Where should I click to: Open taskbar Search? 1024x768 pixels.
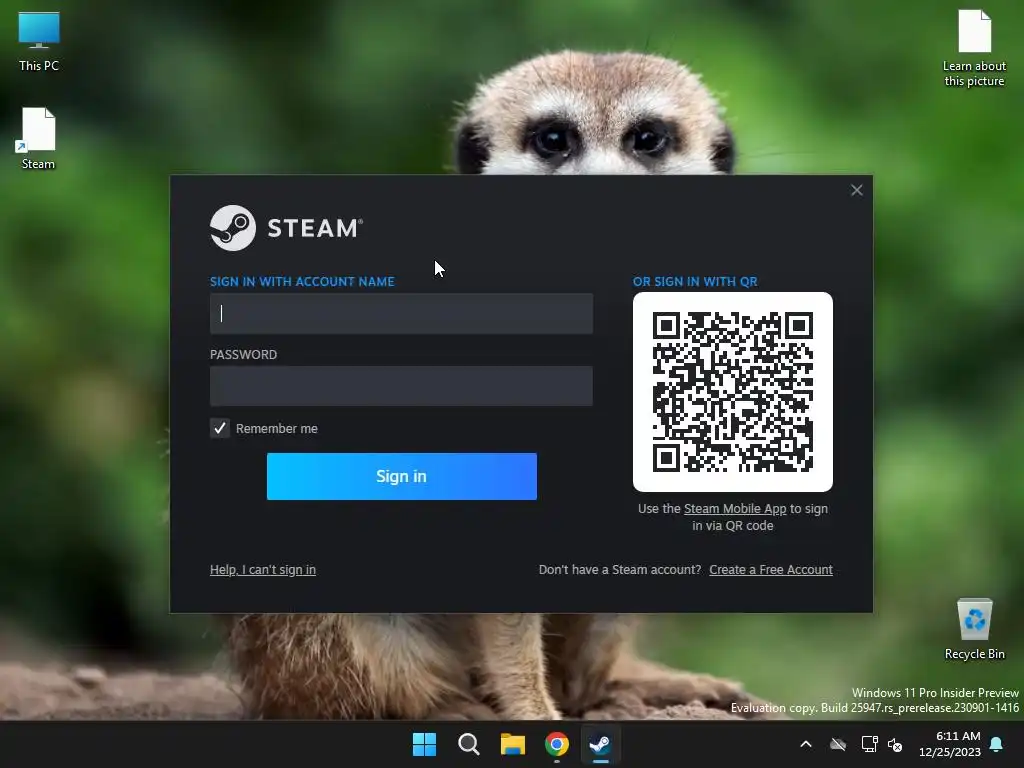click(469, 744)
